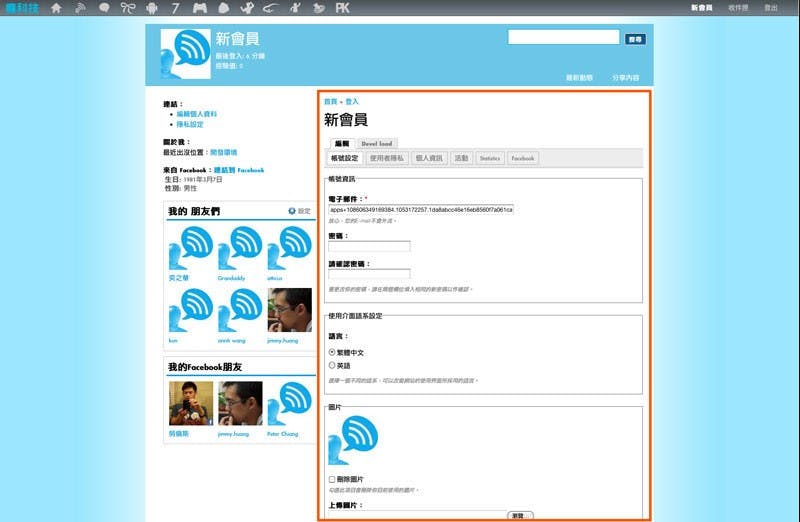This screenshot has height=522, width=800.
Task: Click the ribbon bow icon in top bar
Action: coord(127,8)
